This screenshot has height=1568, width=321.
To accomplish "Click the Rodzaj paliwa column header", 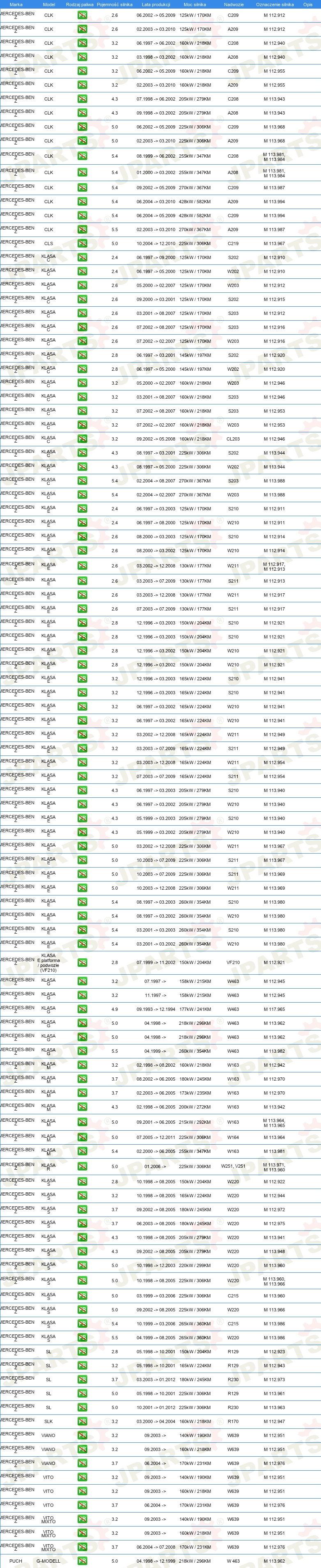I will pyautogui.click(x=80, y=4).
